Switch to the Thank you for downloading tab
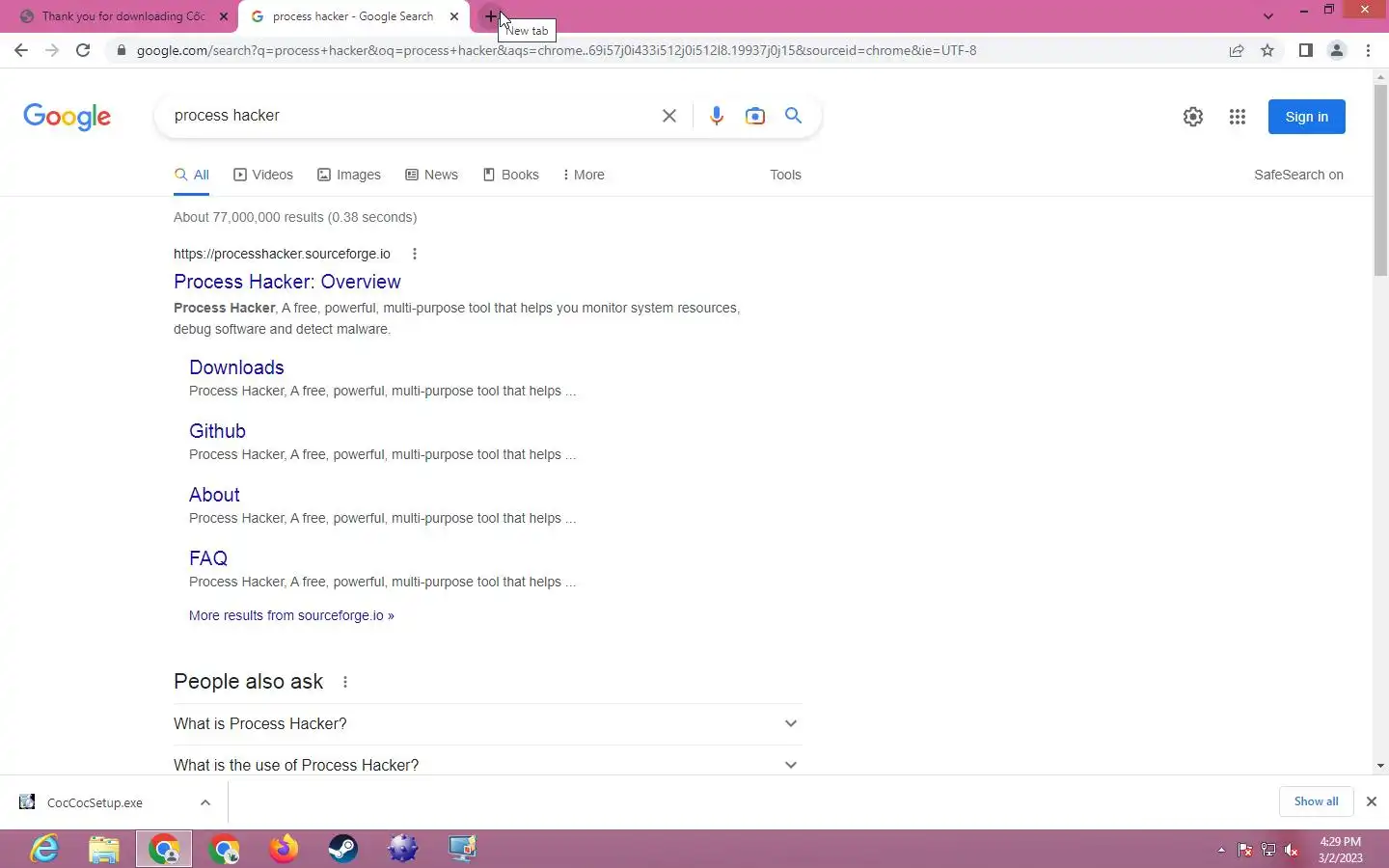The width and height of the screenshot is (1389, 868). [123, 16]
